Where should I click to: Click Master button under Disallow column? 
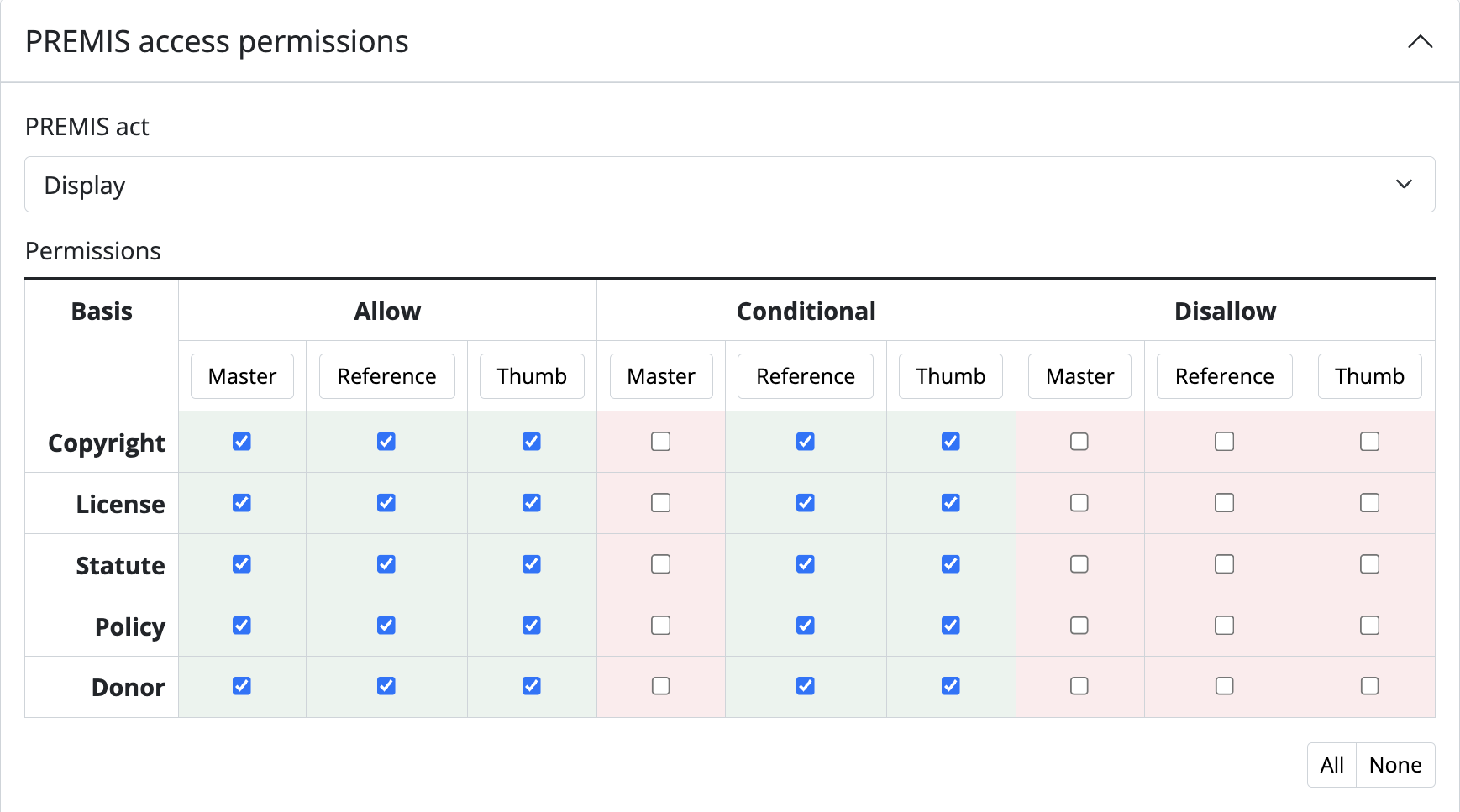[x=1079, y=376]
